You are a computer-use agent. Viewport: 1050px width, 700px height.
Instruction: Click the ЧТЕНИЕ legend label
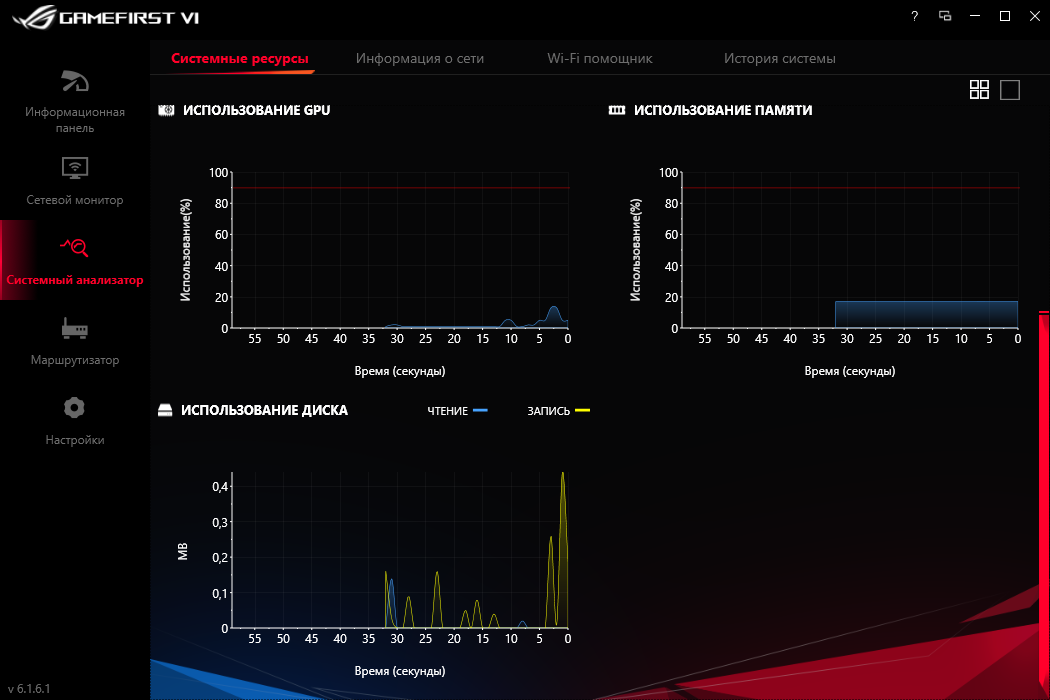click(447, 411)
